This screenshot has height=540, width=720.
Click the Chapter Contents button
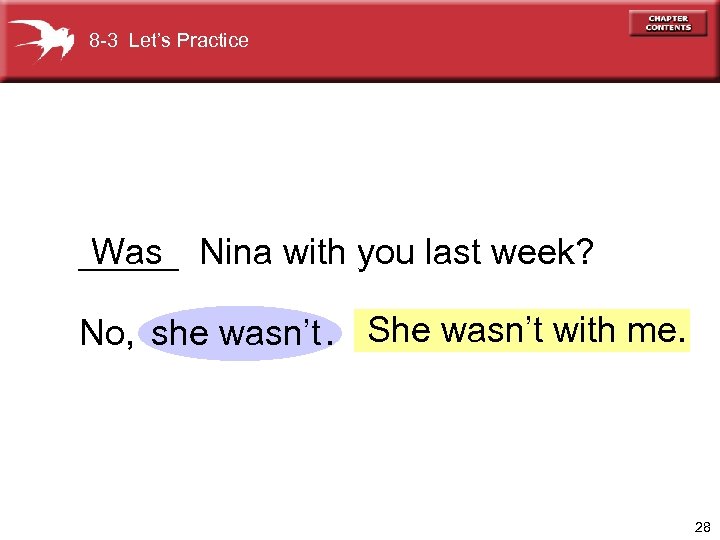(668, 23)
